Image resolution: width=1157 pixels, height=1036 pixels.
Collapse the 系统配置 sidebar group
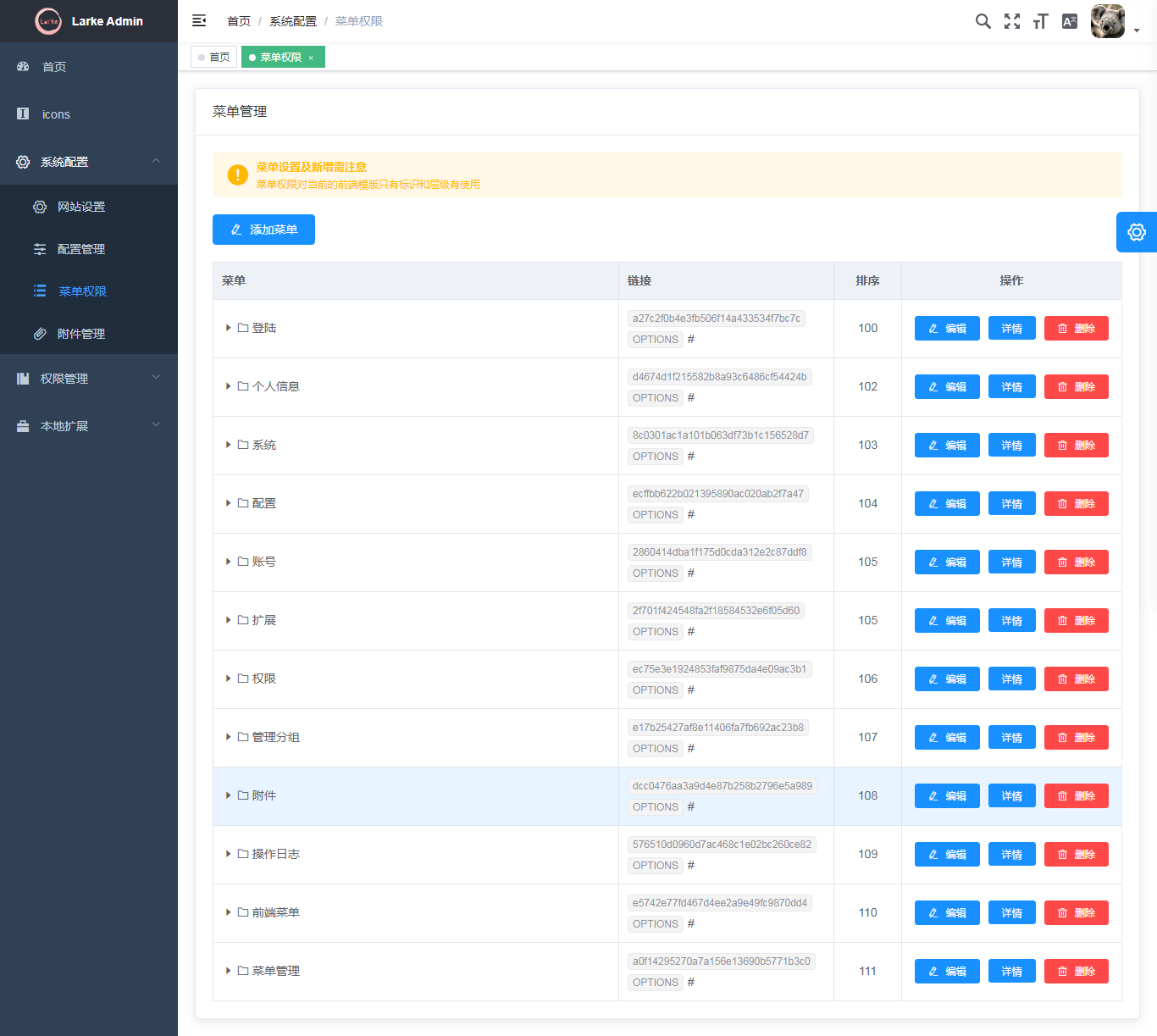click(89, 162)
